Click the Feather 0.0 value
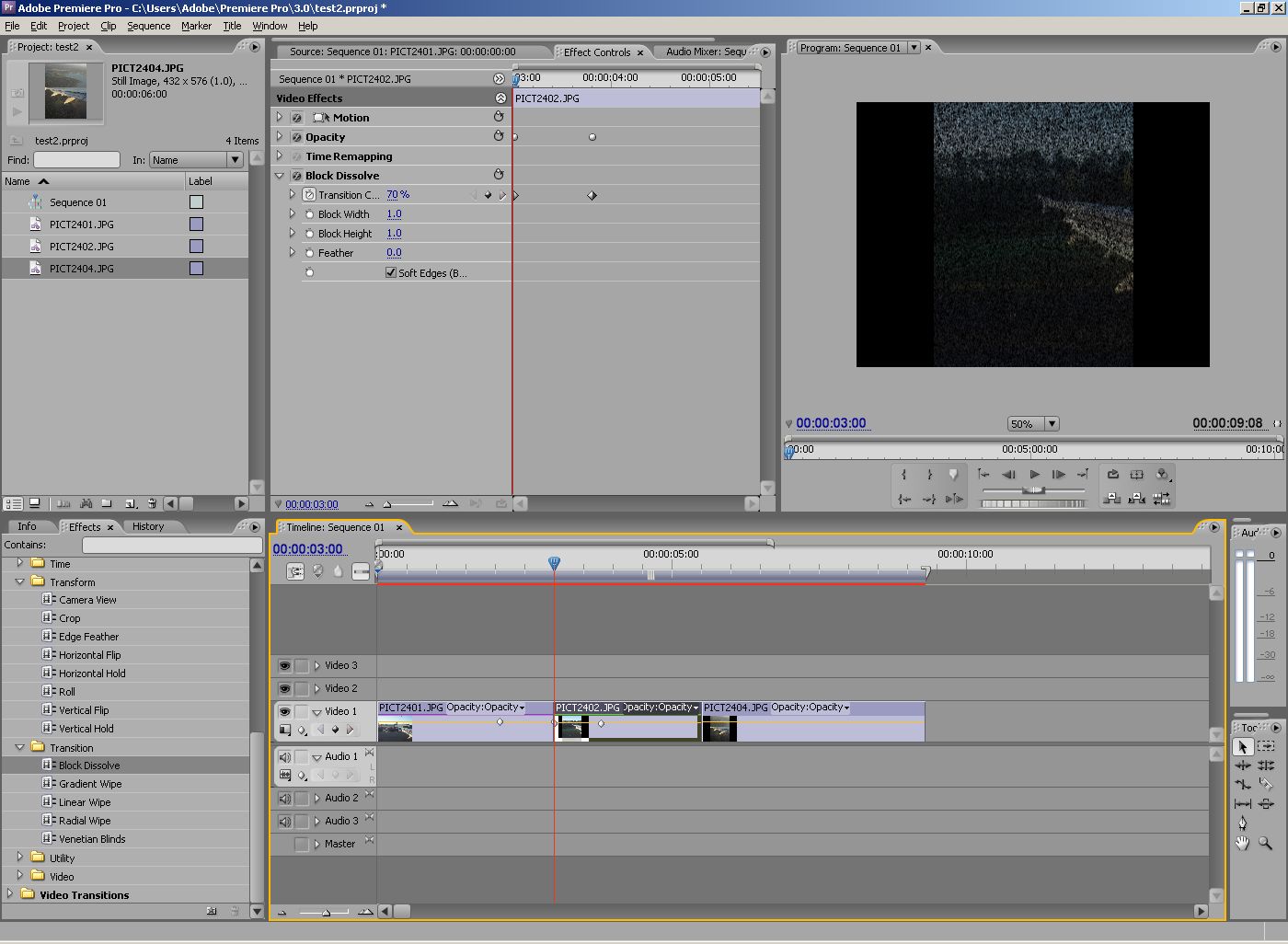The height and width of the screenshot is (944, 1288). (x=394, y=253)
